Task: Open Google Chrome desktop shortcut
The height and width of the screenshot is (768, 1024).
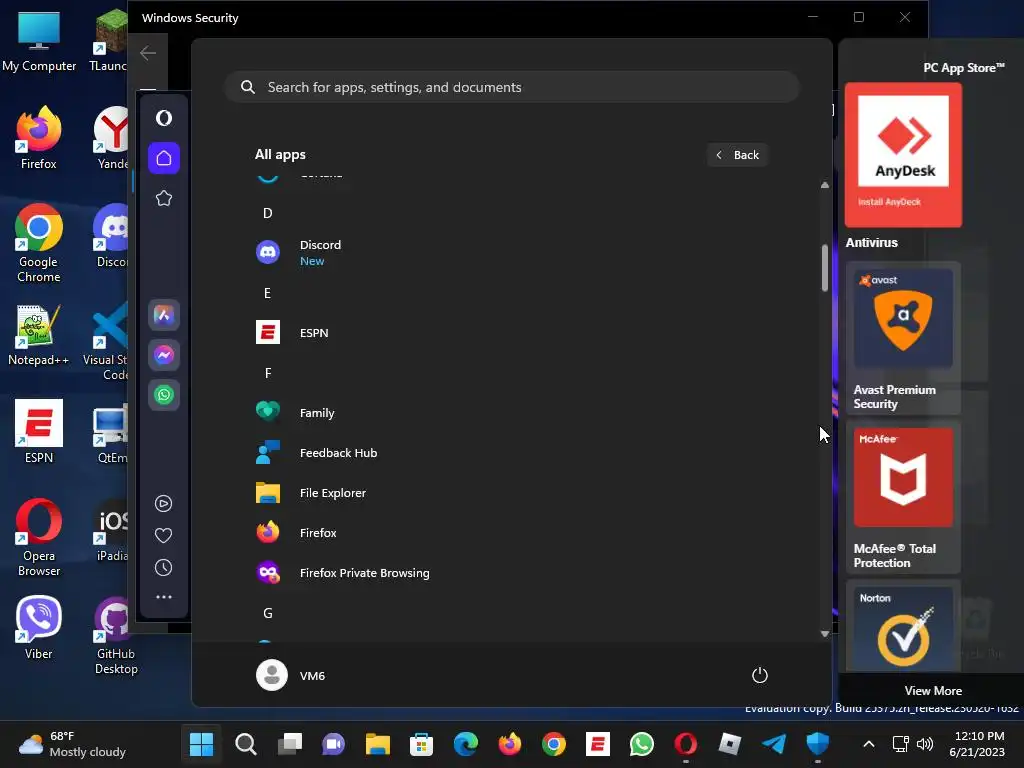Action: click(39, 243)
